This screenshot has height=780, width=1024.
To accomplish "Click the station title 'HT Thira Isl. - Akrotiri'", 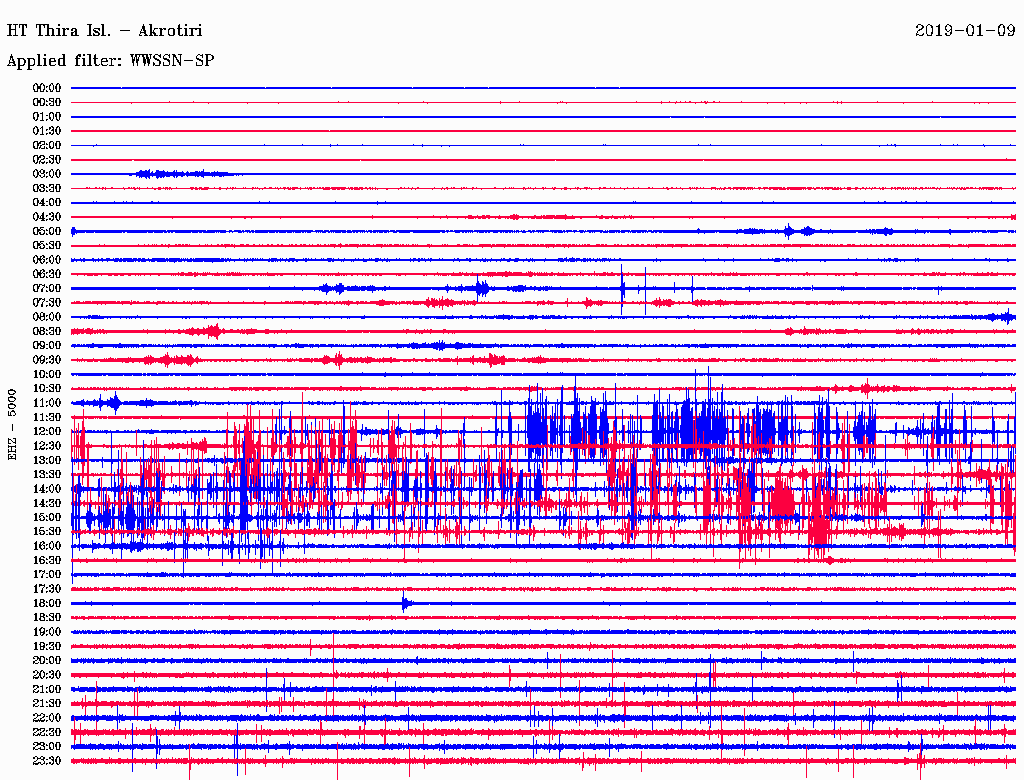I will tap(104, 31).
